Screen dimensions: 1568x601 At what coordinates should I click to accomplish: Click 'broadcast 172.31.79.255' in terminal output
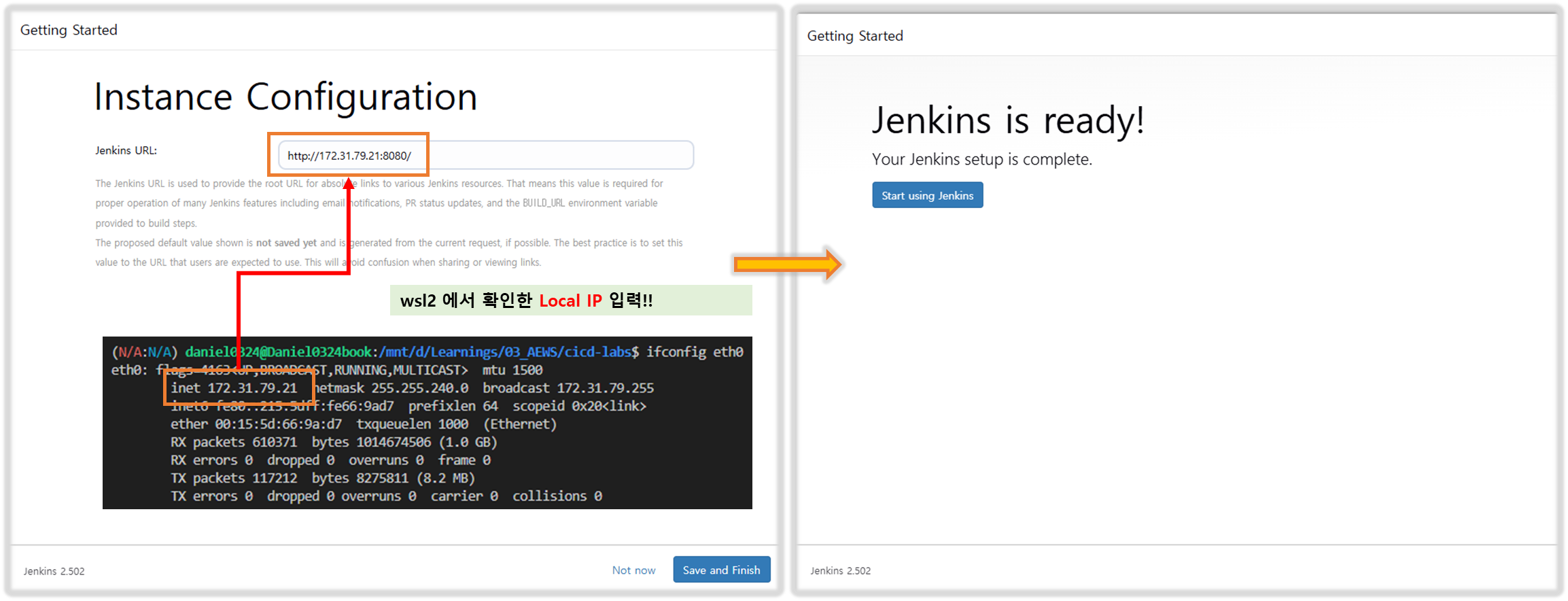pyautogui.click(x=568, y=388)
